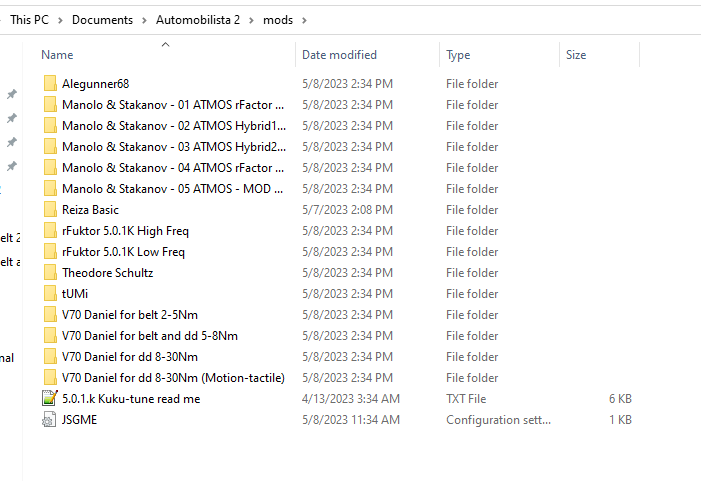This screenshot has height=481, width=701.
Task: Sort files by the Name column header
Action: point(57,55)
